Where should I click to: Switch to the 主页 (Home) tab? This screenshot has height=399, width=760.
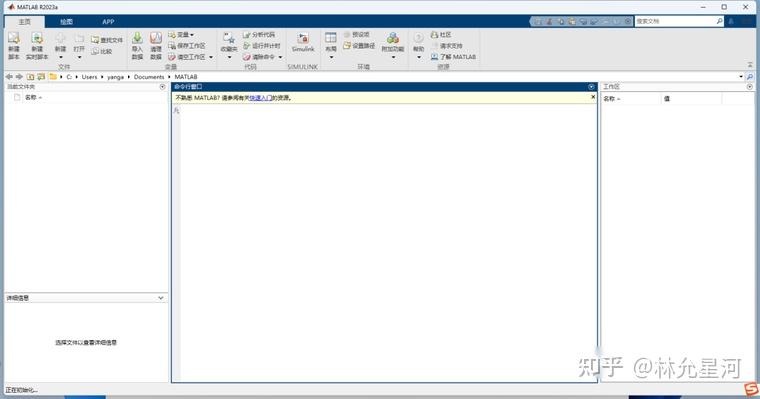coord(25,22)
